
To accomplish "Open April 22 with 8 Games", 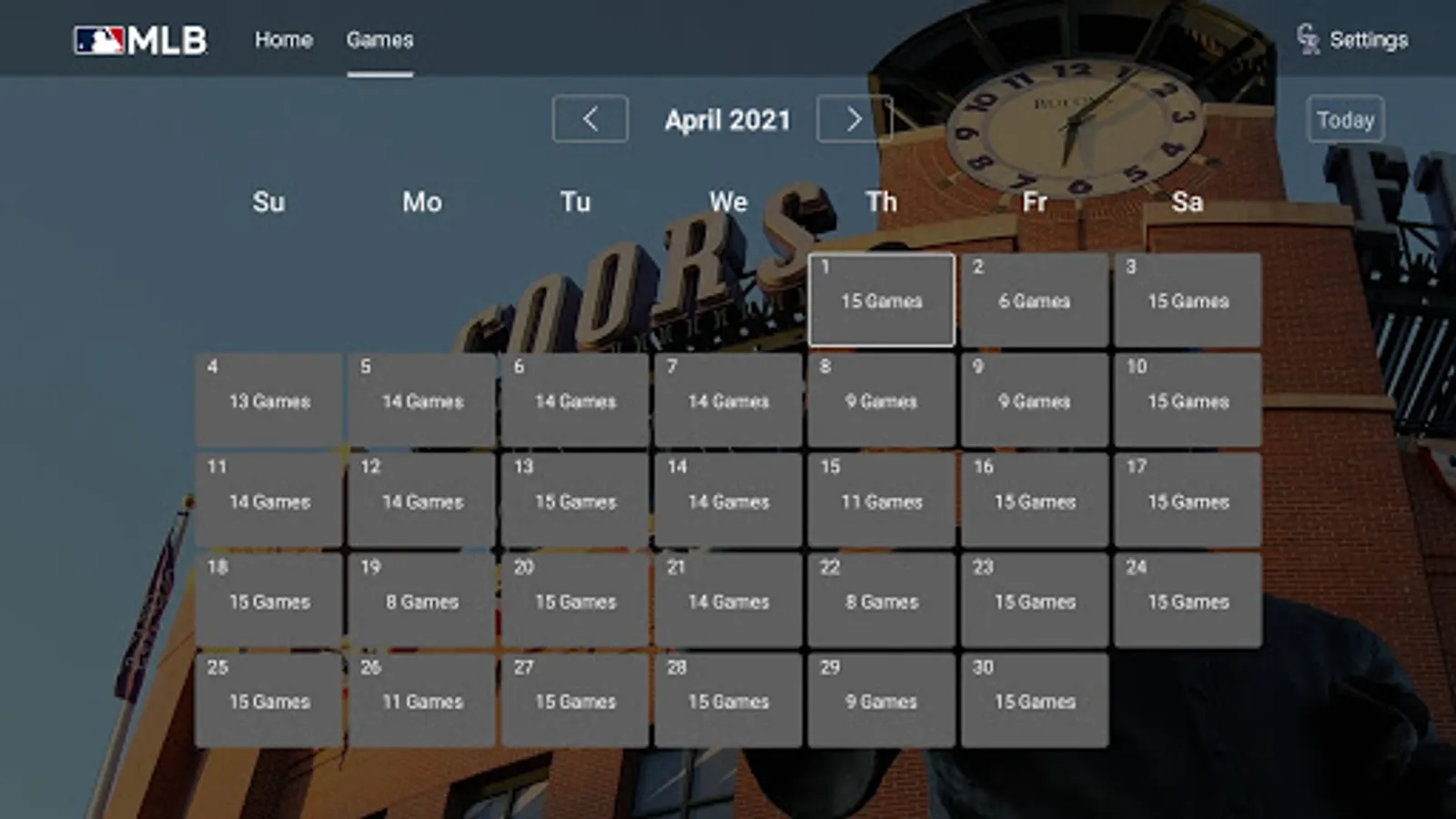I will [882, 601].
